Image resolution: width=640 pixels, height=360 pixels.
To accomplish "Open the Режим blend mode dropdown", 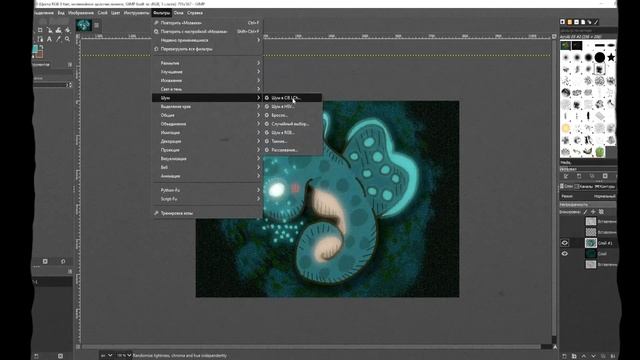I will point(588,196).
